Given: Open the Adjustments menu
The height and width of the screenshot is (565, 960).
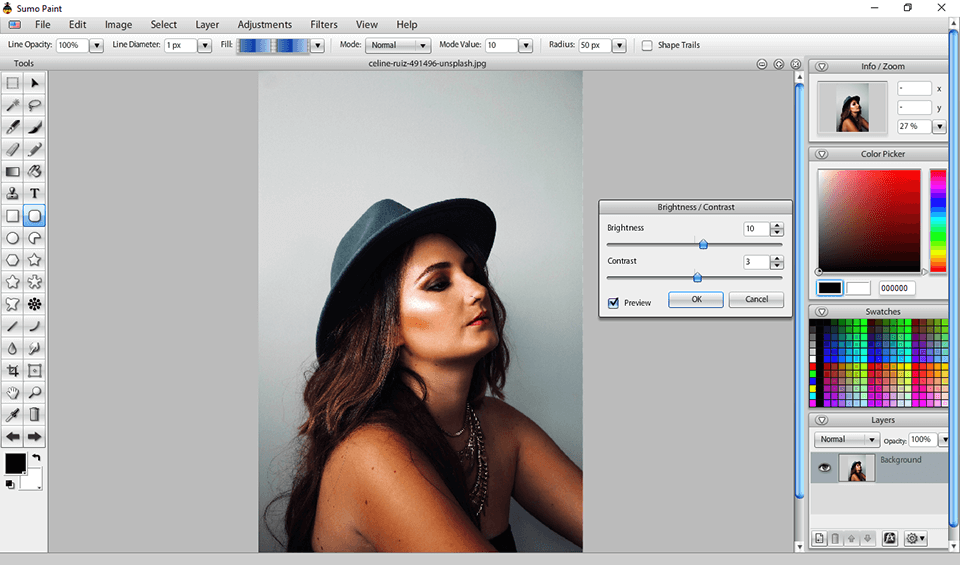Looking at the screenshot, I should coord(264,24).
